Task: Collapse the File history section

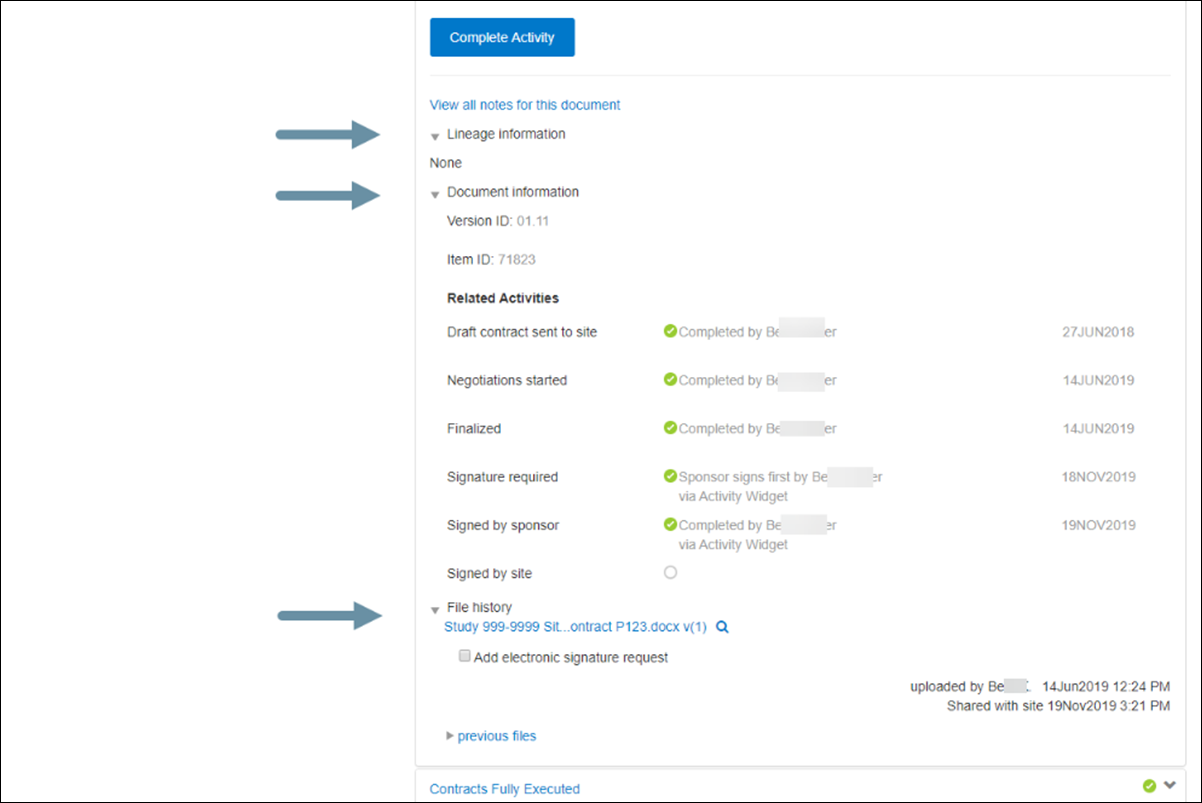Action: click(434, 608)
